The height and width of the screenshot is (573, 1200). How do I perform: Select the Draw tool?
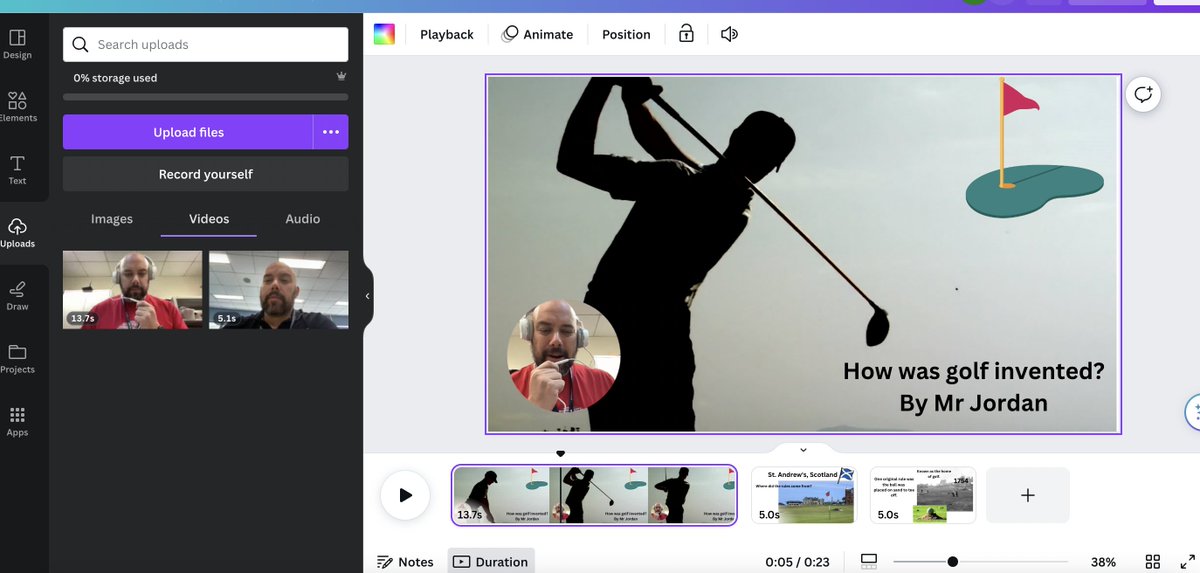[17, 296]
